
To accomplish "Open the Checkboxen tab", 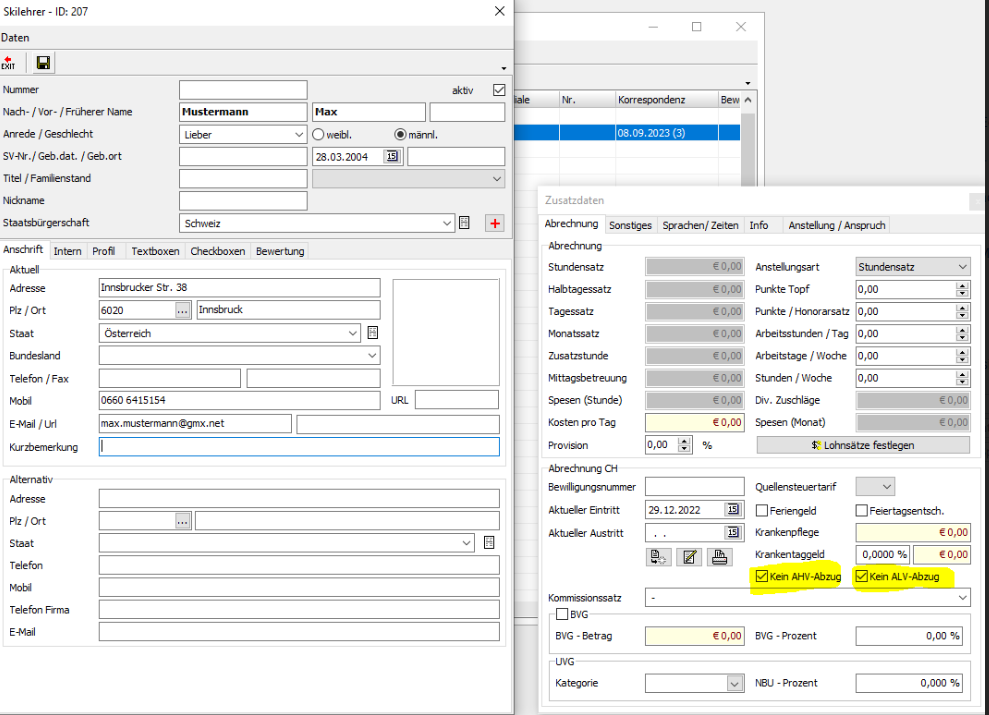I will (217, 251).
